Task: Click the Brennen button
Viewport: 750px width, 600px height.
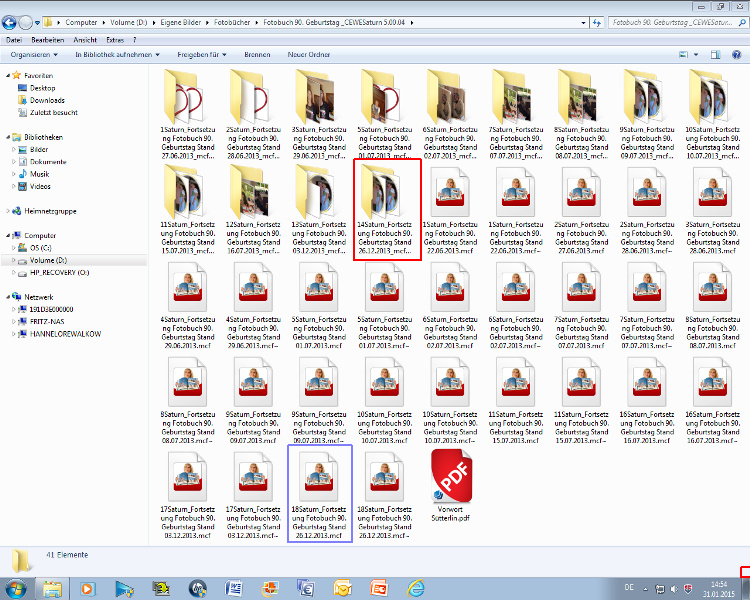Action: coord(257,54)
